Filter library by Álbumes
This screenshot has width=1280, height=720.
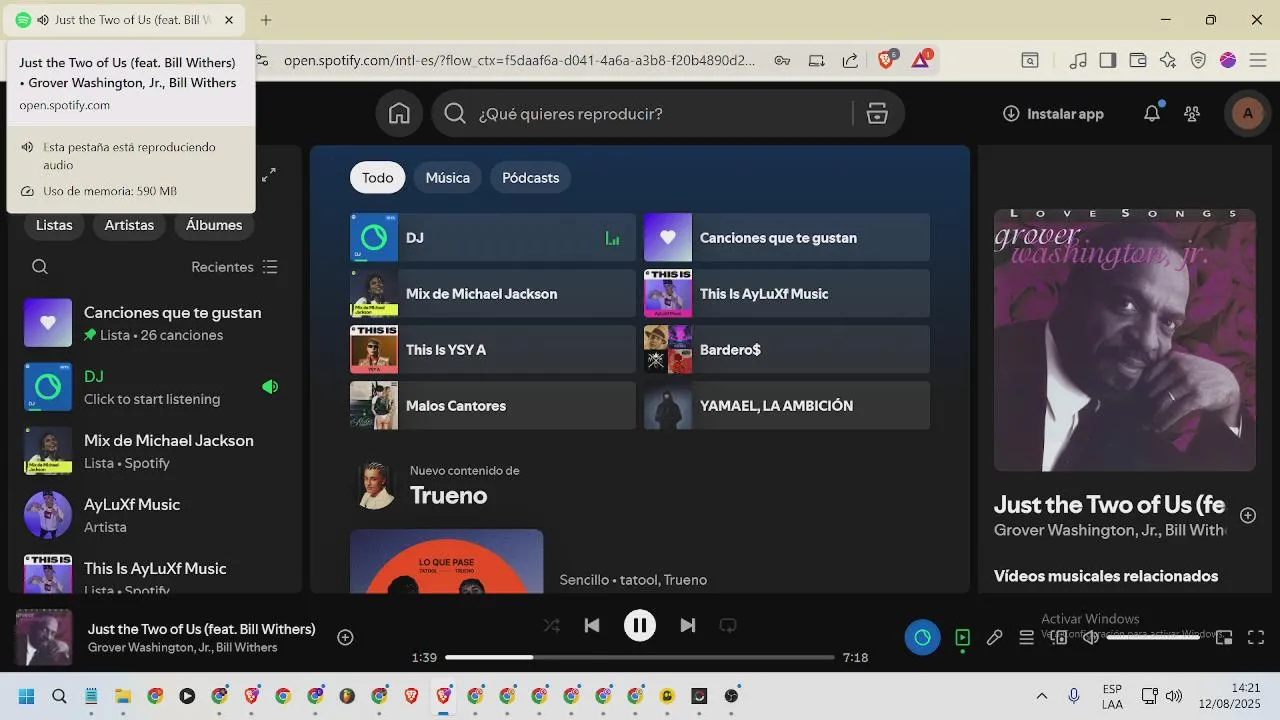coord(214,225)
